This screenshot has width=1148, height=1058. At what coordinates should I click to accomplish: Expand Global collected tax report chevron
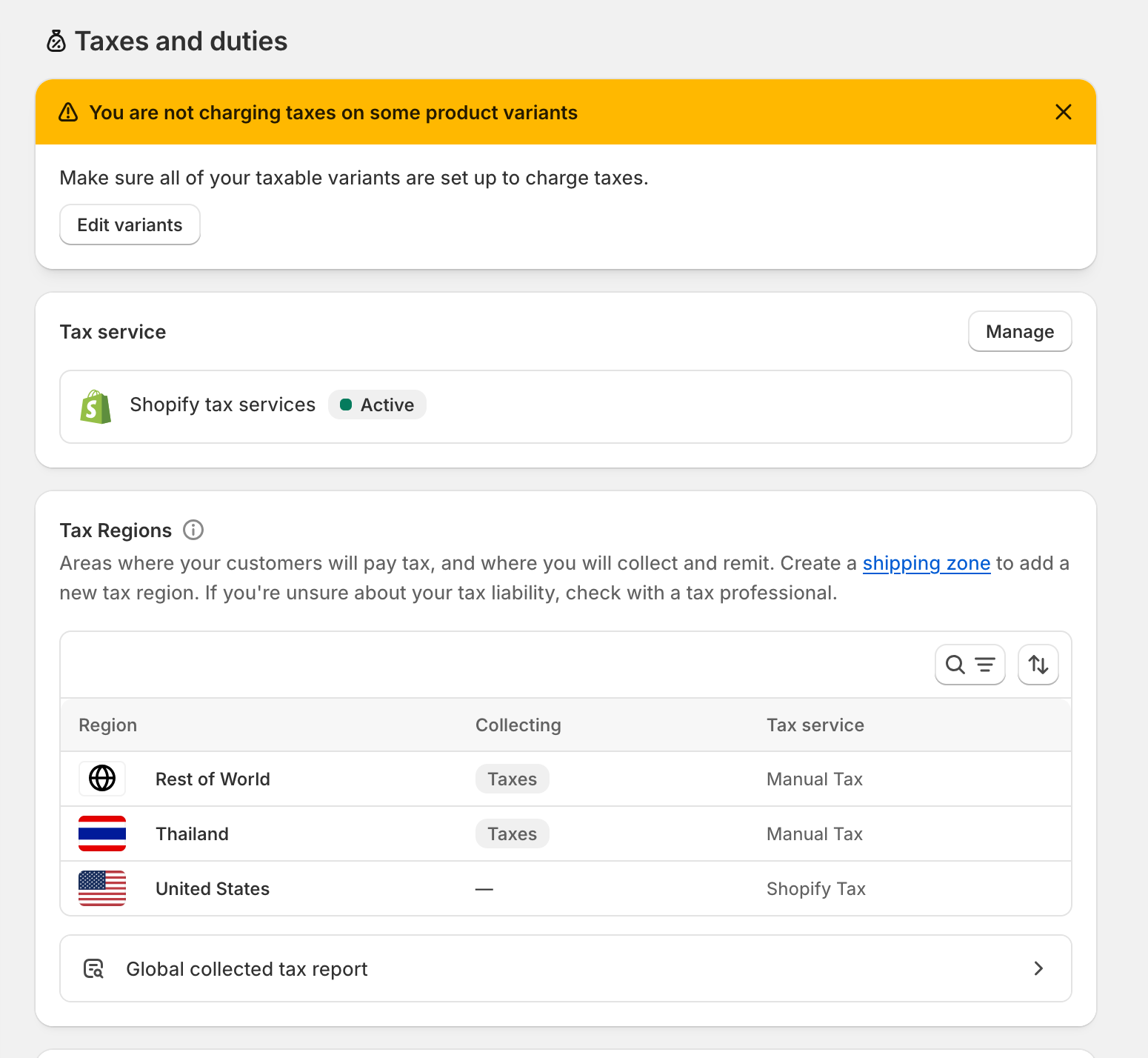coord(1038,968)
